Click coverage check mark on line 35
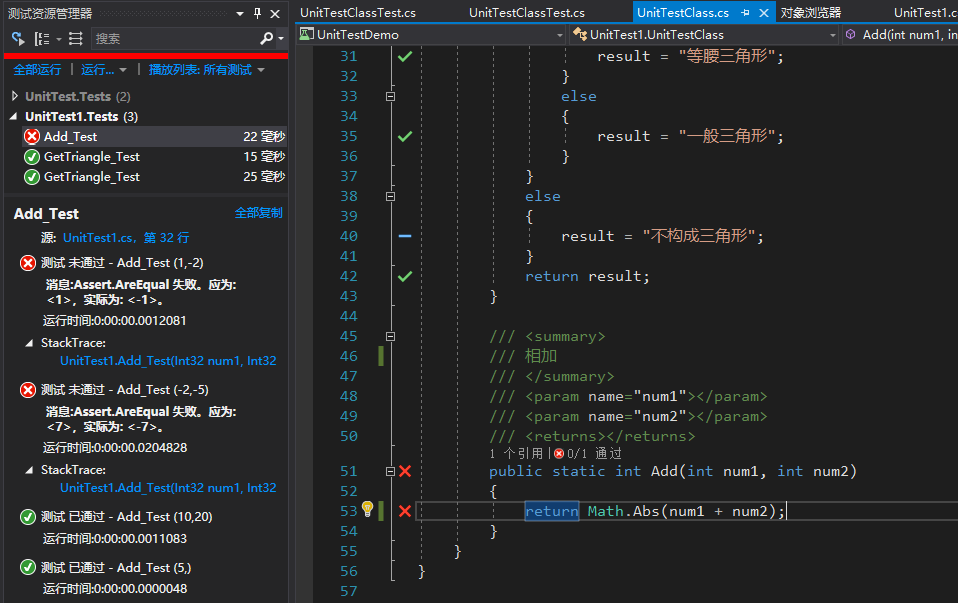Image resolution: width=958 pixels, height=603 pixels. (405, 136)
